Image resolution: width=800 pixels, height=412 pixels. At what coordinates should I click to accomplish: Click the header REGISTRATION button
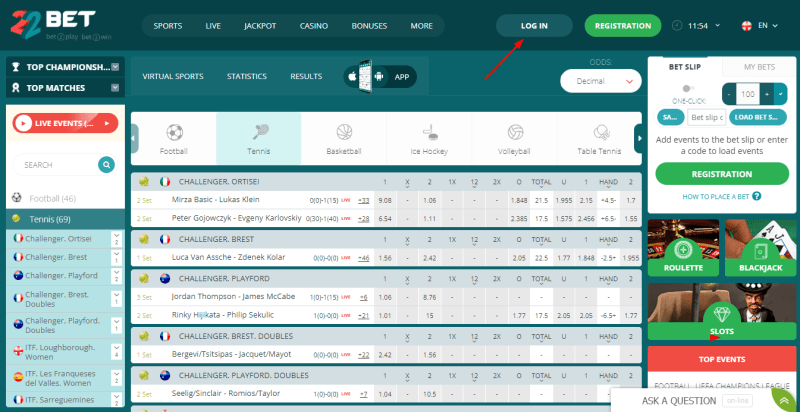pos(623,25)
